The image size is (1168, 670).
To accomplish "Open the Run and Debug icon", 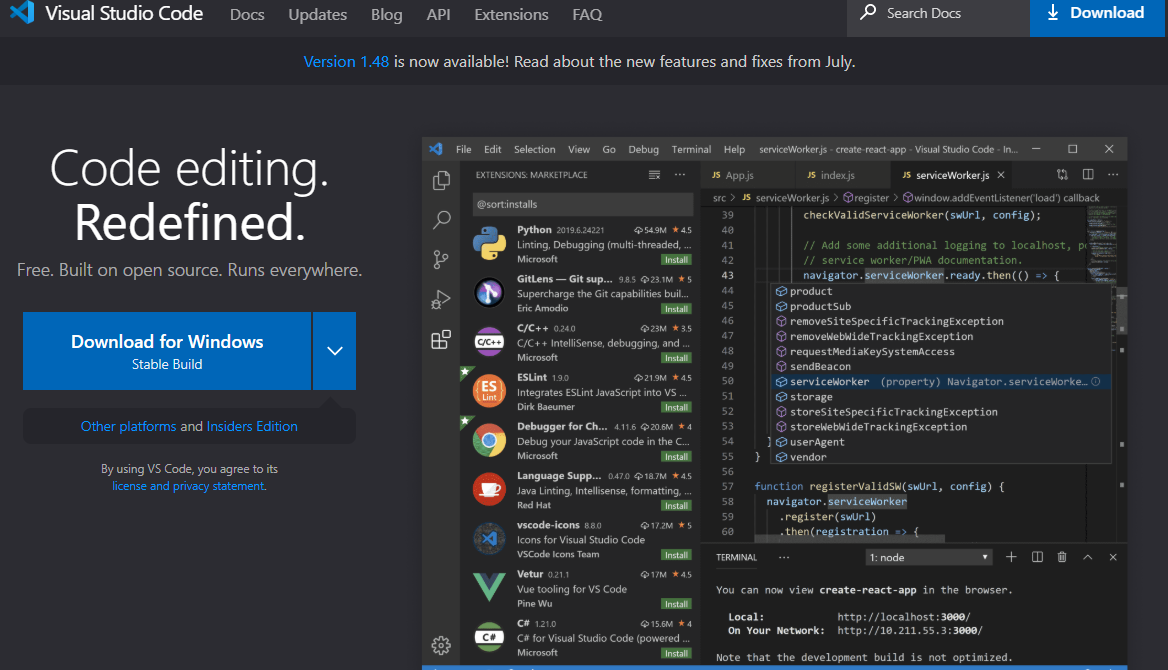I will [x=441, y=300].
